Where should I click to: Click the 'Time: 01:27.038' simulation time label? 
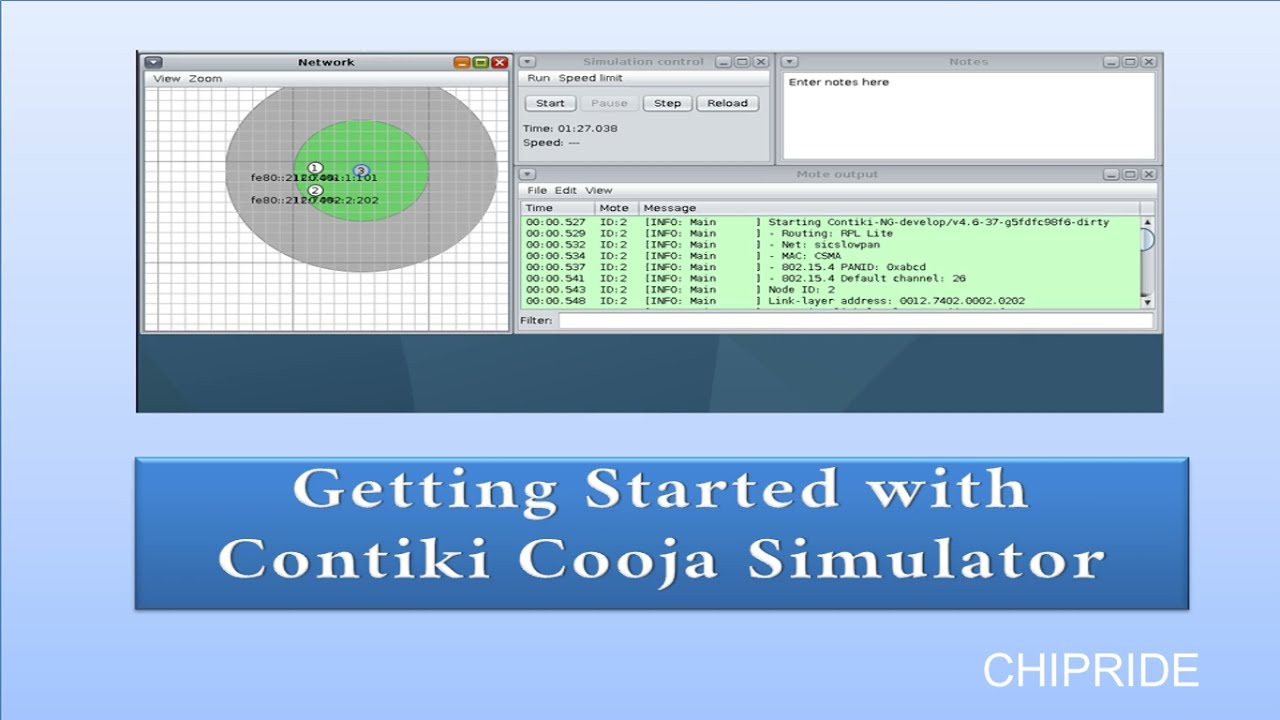(x=570, y=128)
